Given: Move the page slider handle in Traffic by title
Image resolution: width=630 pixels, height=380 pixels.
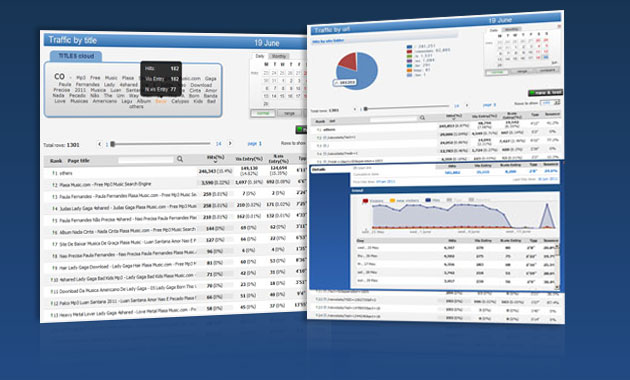Looking at the screenshot, I should coord(113,144).
